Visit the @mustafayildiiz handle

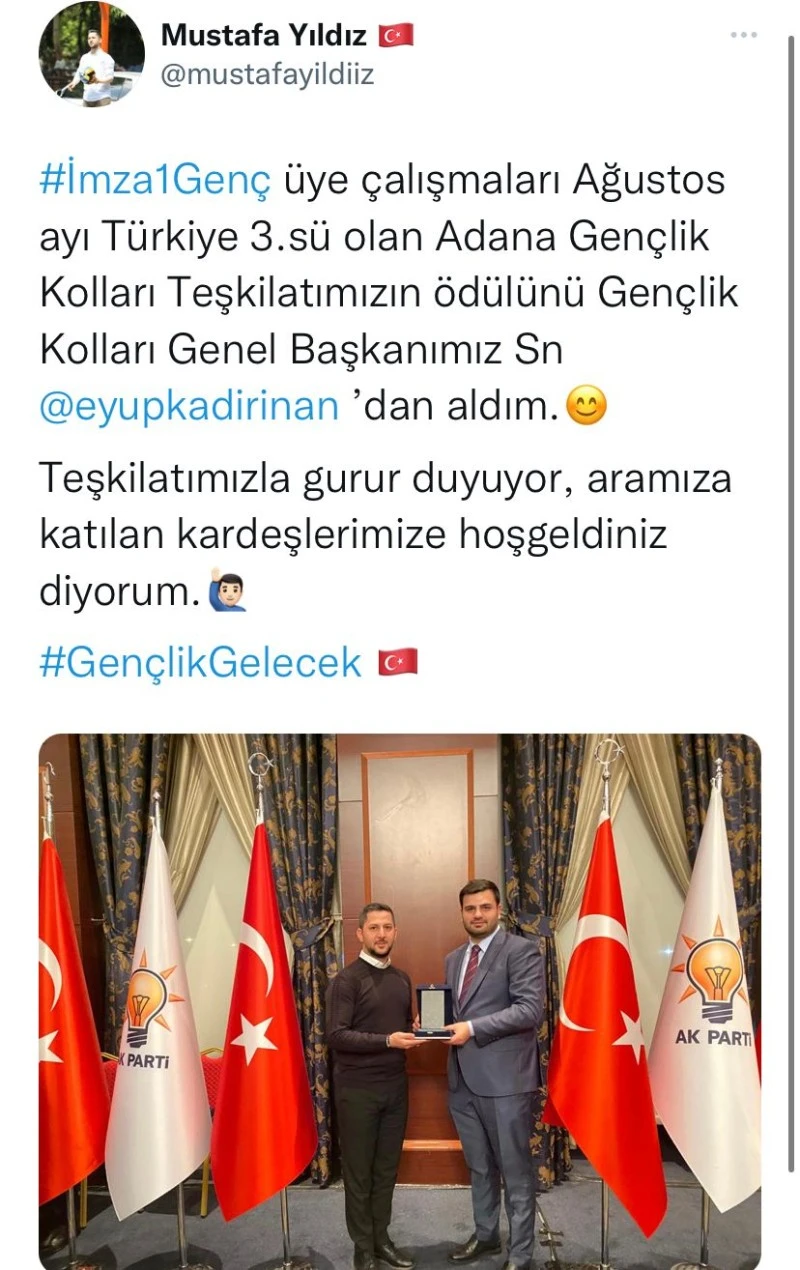[267, 75]
